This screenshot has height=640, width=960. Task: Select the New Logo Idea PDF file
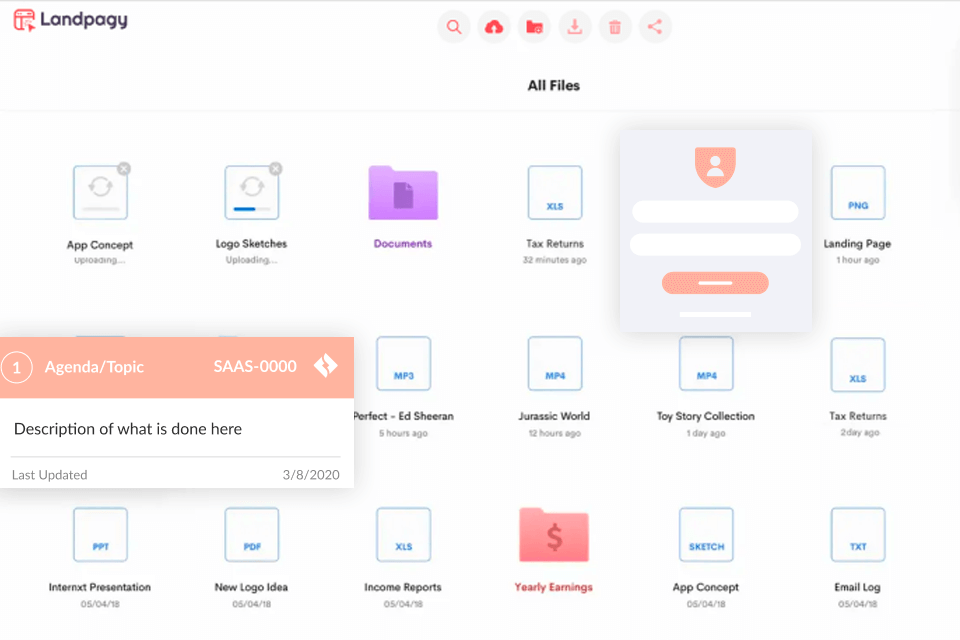pos(252,535)
